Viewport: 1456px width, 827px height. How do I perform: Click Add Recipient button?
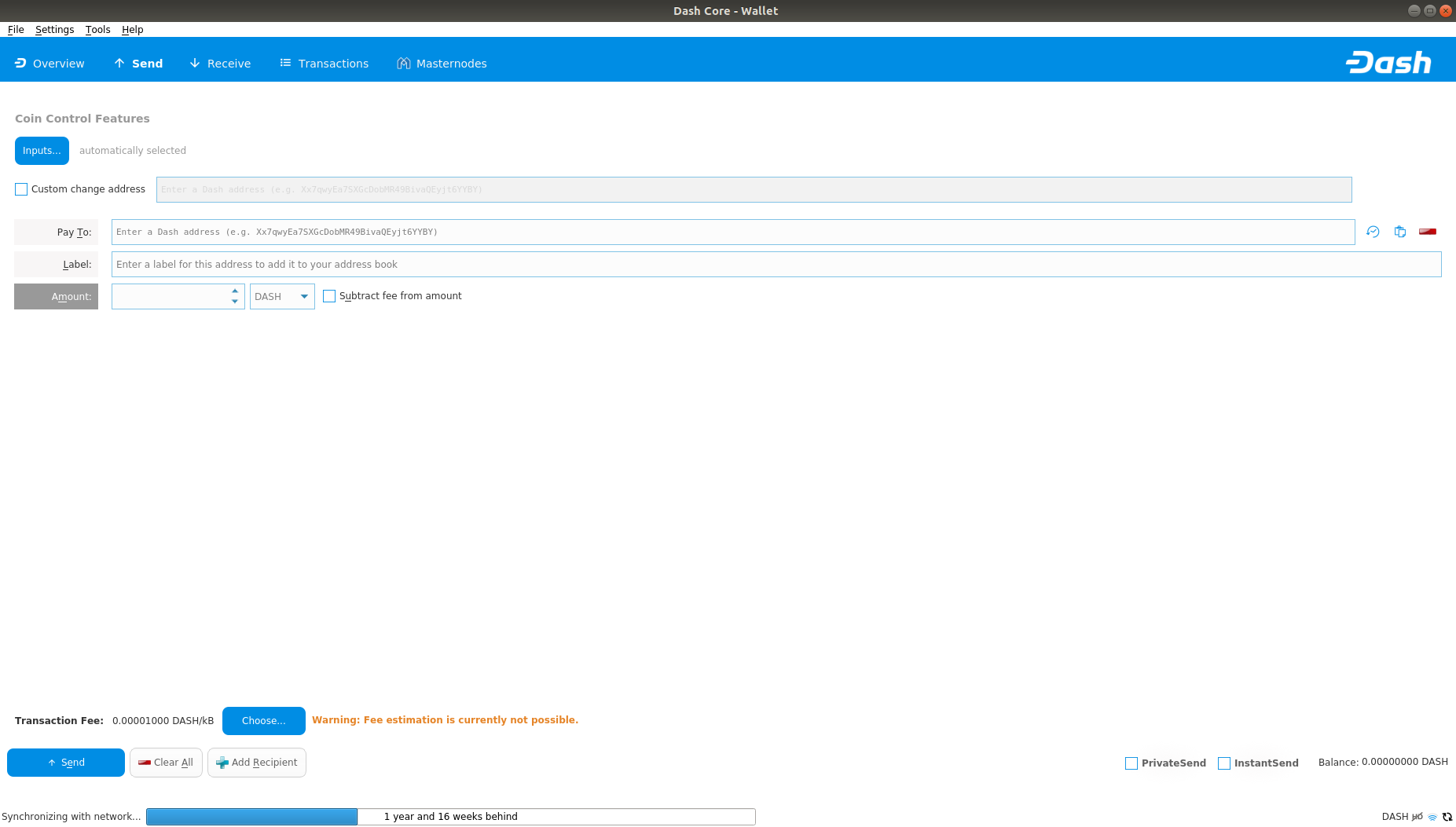pos(257,763)
